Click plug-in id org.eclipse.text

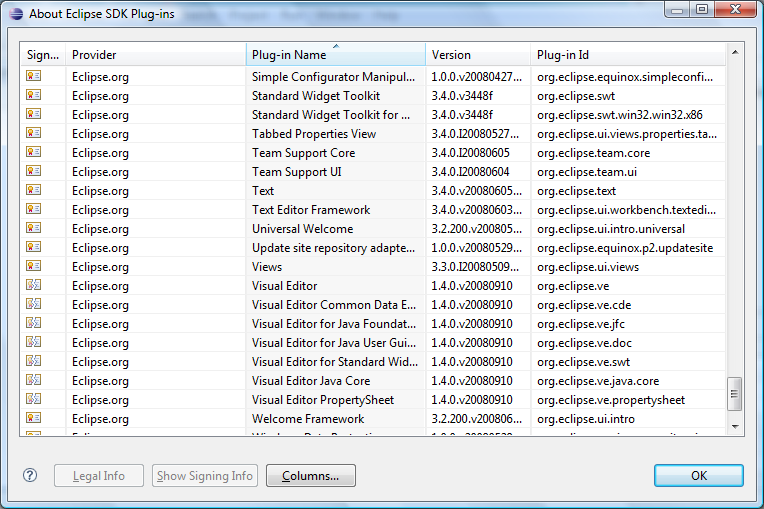coord(576,191)
